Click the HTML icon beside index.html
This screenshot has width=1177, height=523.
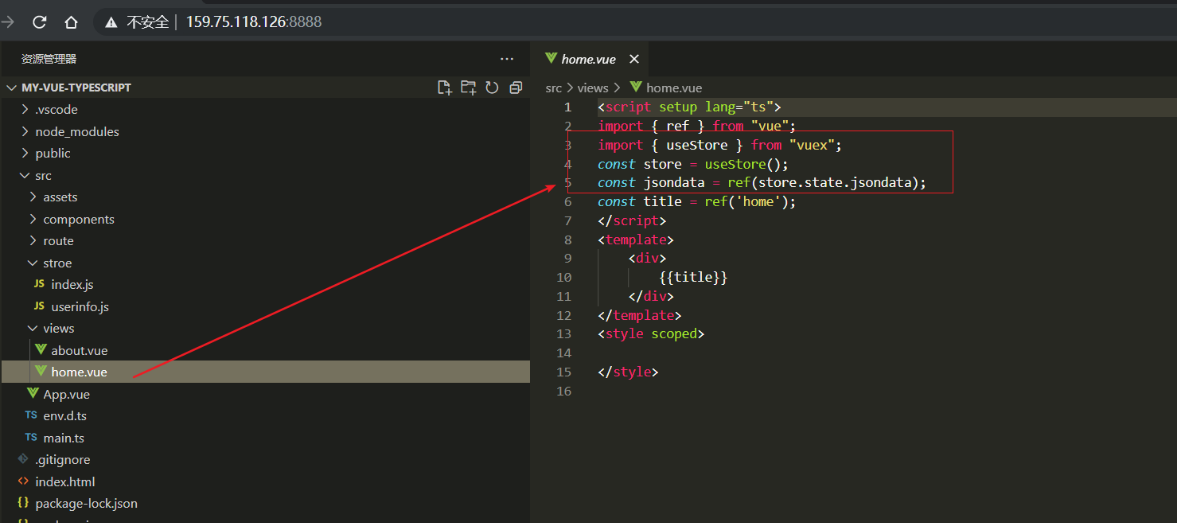click(23, 481)
